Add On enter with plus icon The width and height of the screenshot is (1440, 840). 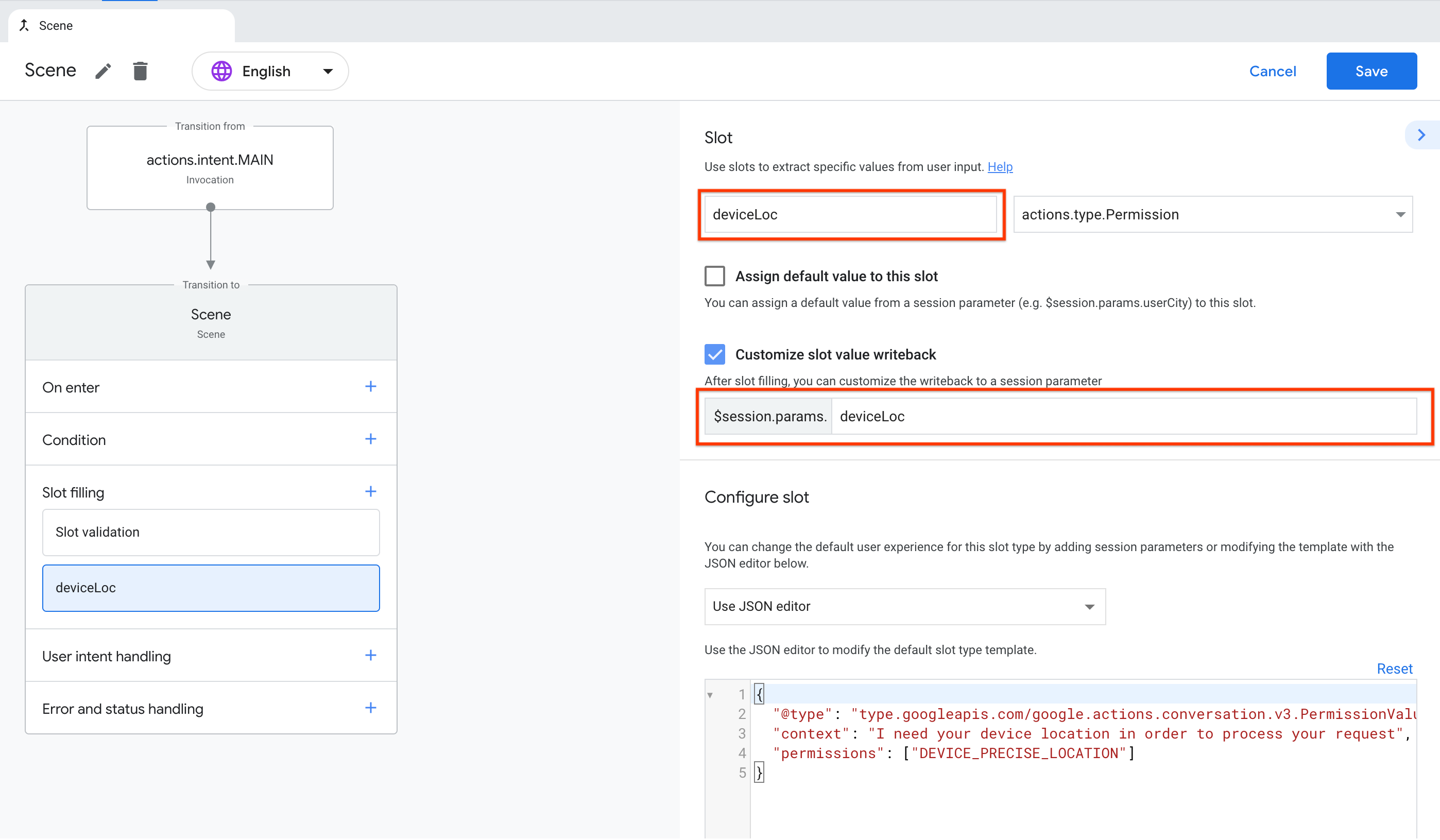click(x=370, y=387)
